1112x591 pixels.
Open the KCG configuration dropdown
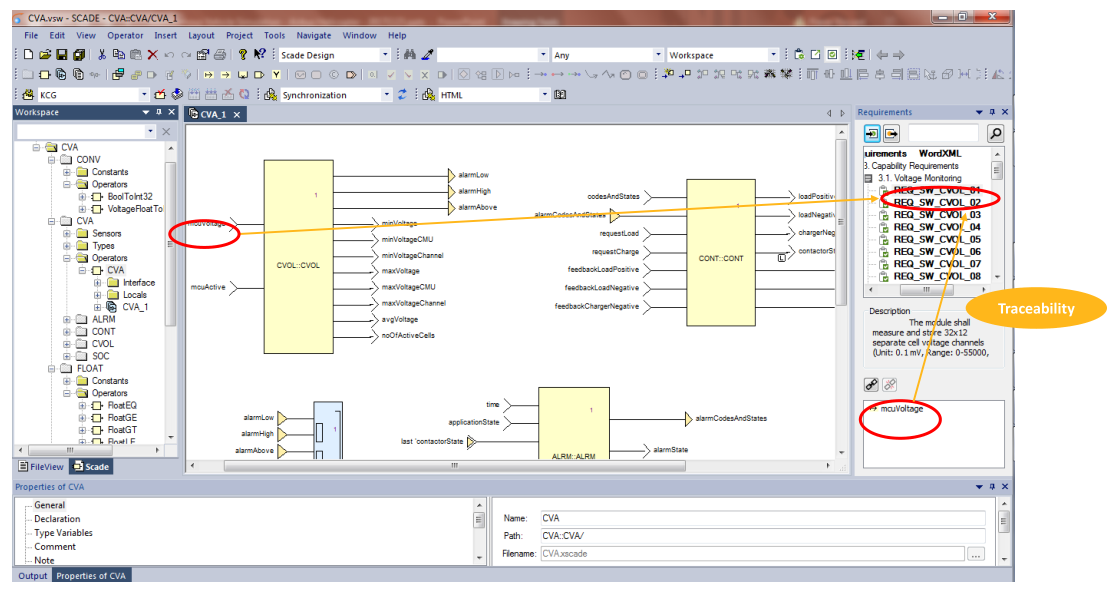point(144,94)
